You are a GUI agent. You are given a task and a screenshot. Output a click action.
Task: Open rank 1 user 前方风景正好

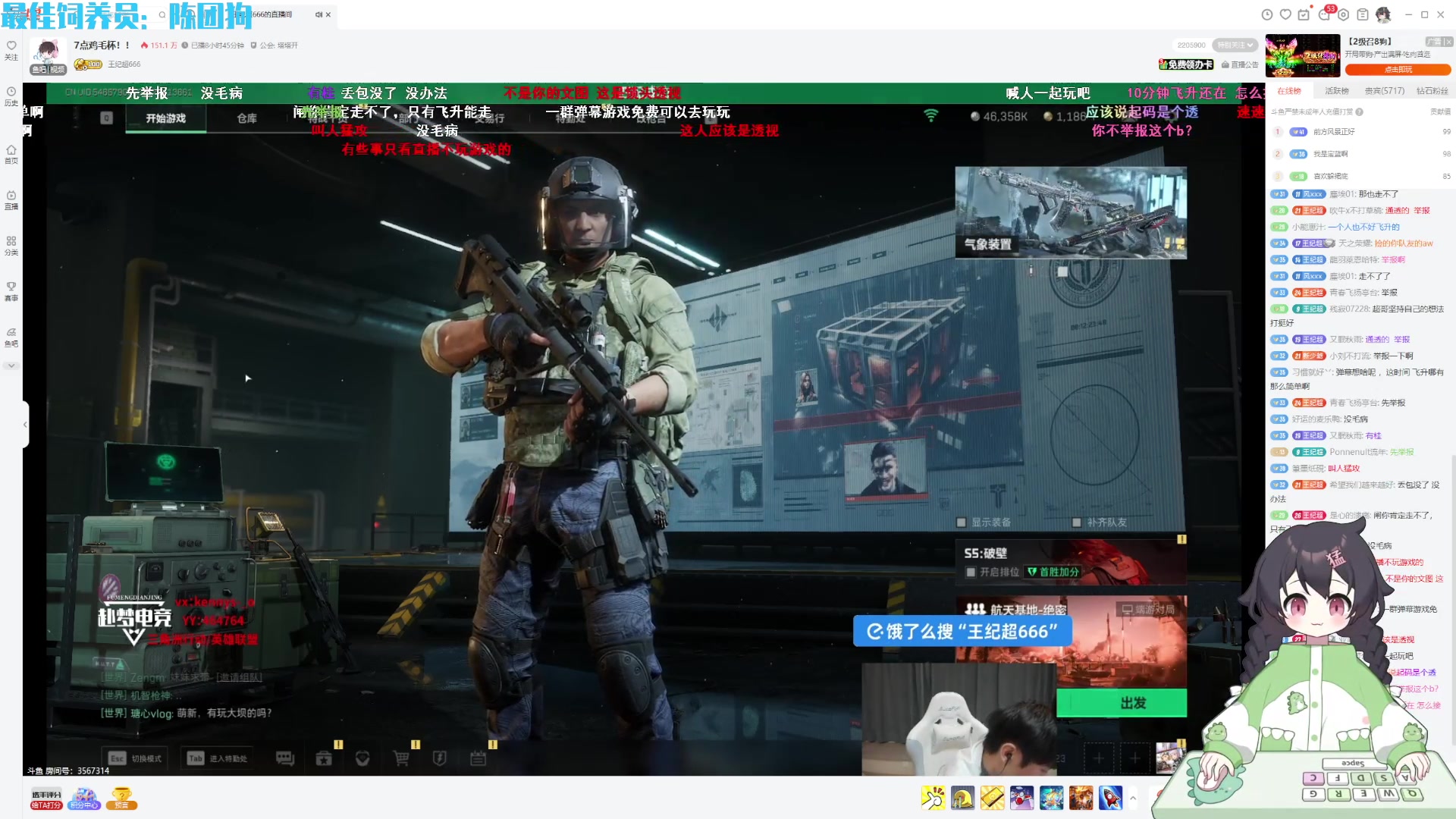coord(1335,132)
